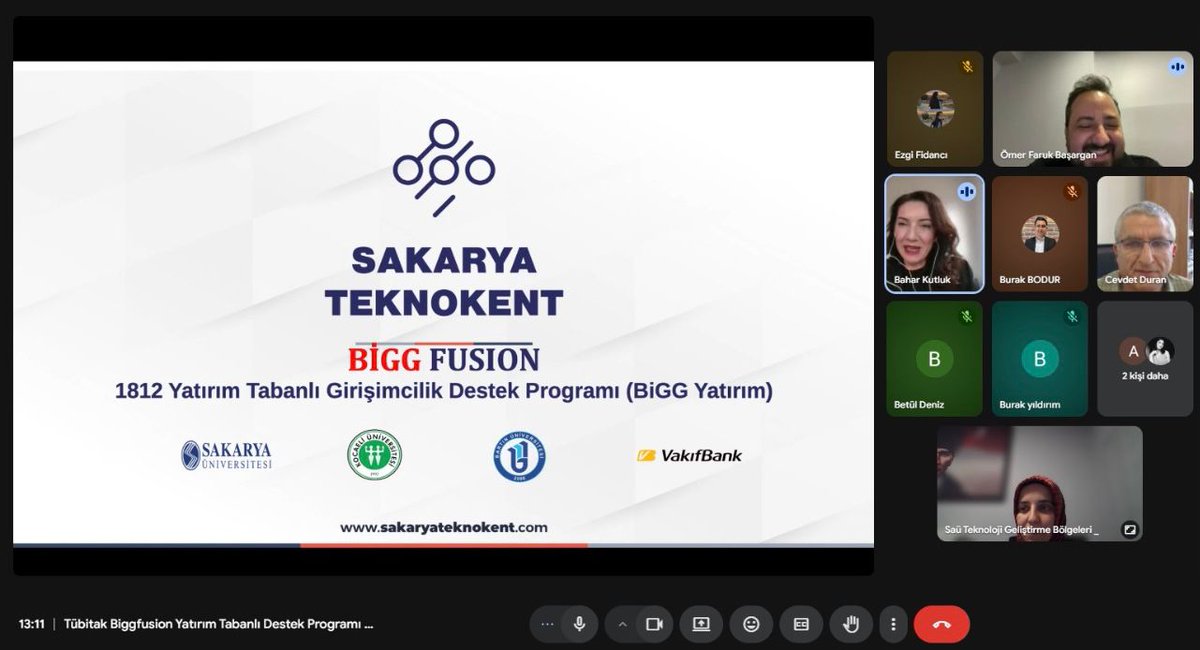
Task: Open the screen presentation icon
Action: (x=701, y=623)
